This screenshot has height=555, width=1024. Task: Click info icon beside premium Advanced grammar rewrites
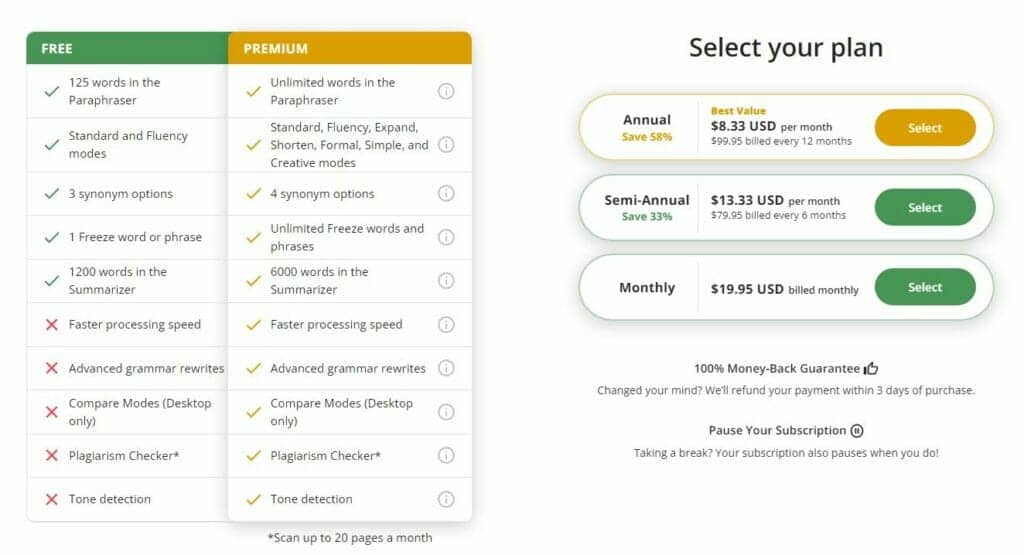point(446,368)
